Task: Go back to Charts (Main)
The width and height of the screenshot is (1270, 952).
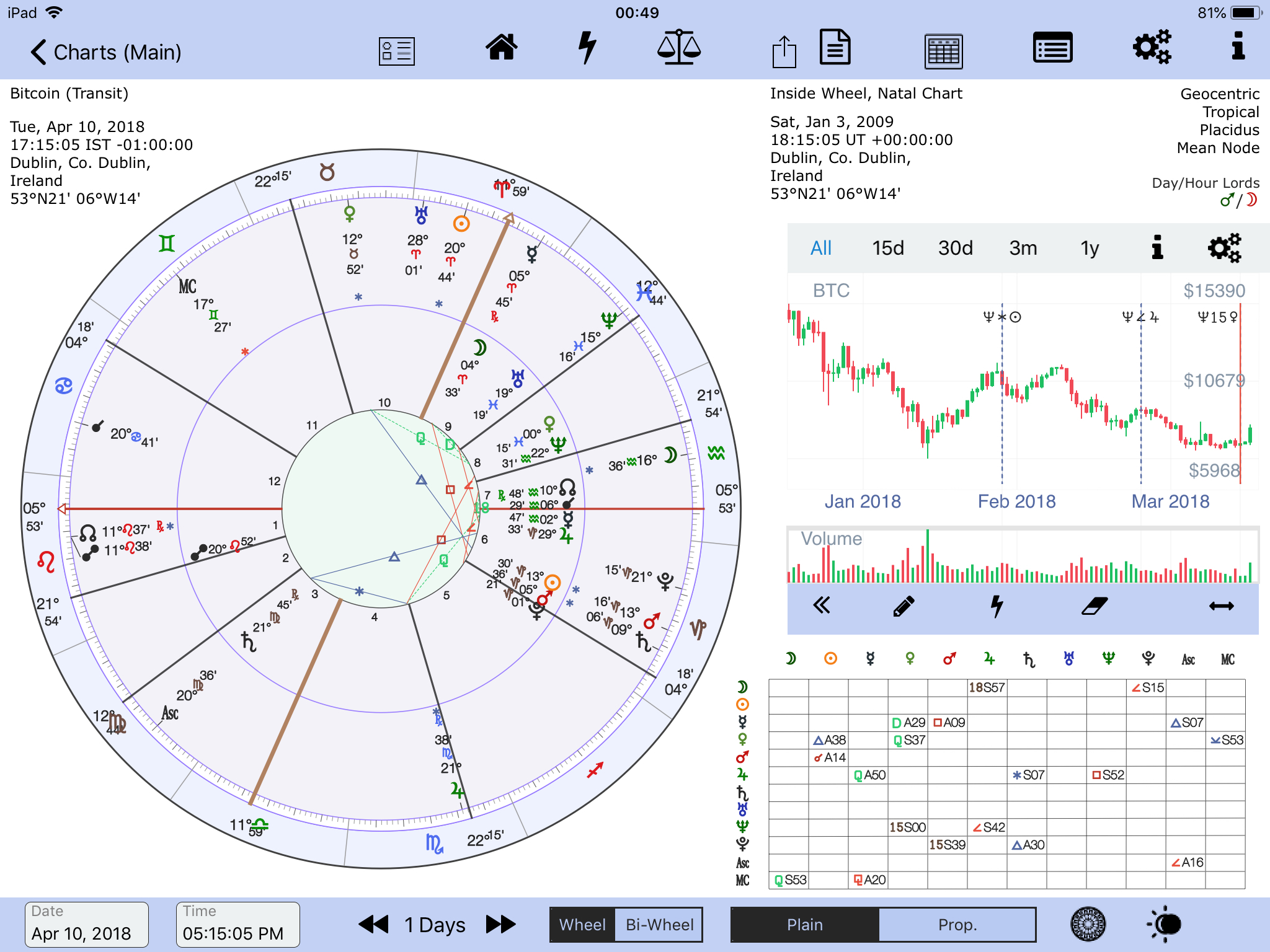Action: (105, 52)
